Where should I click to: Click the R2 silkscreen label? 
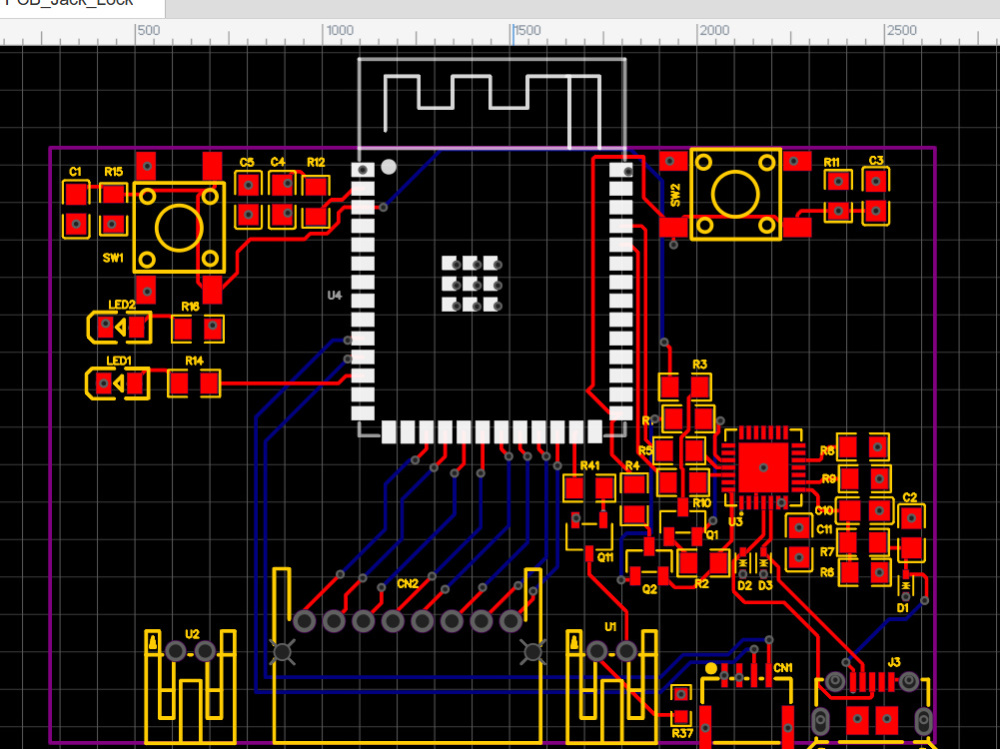click(702, 583)
